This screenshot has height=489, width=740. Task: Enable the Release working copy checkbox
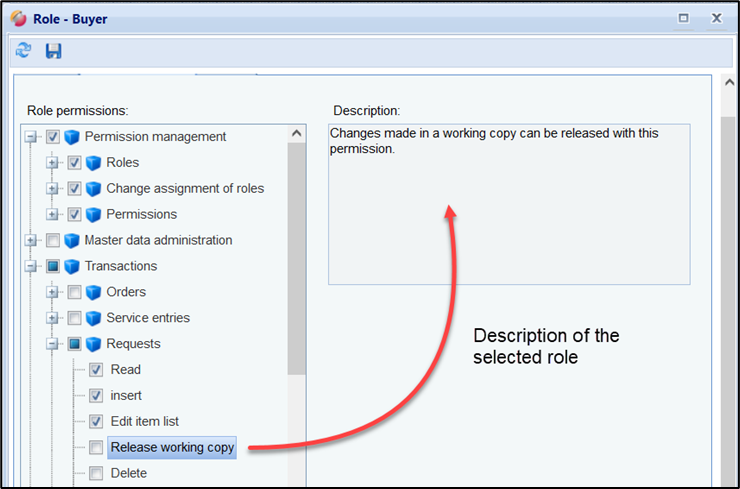[x=96, y=448]
